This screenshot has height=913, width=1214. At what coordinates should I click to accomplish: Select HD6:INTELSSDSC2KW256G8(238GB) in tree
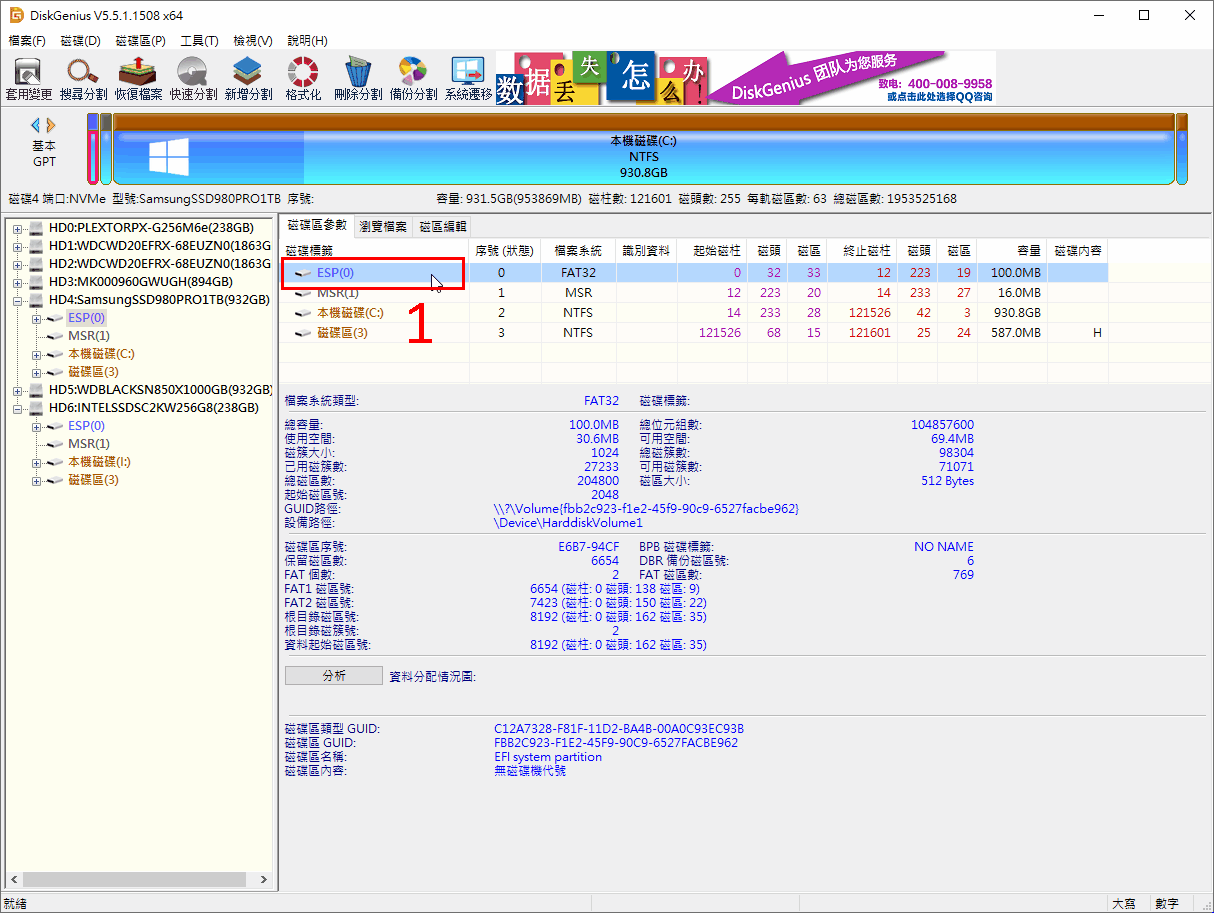[153, 408]
